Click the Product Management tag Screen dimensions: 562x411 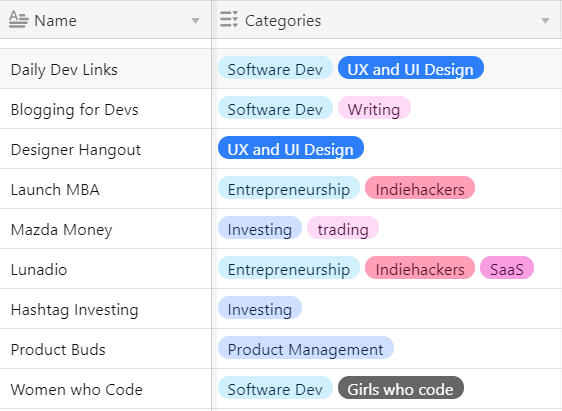306,349
